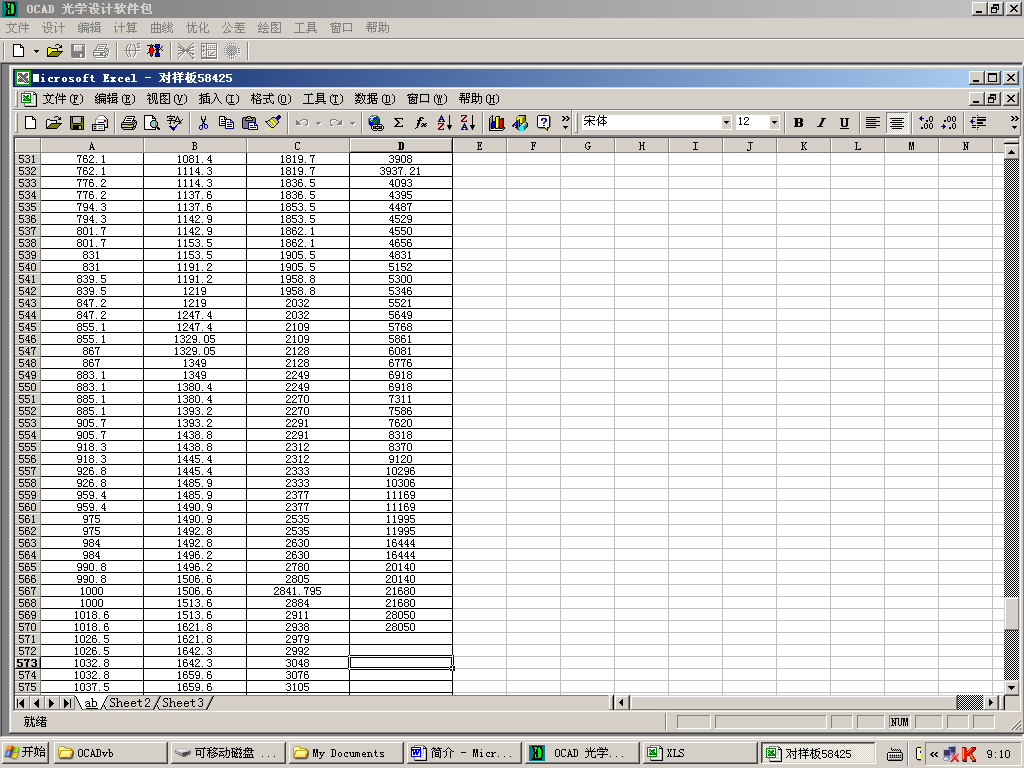Image resolution: width=1024 pixels, height=768 pixels.
Task: Click the AutoSum sigma icon
Action: 398,123
